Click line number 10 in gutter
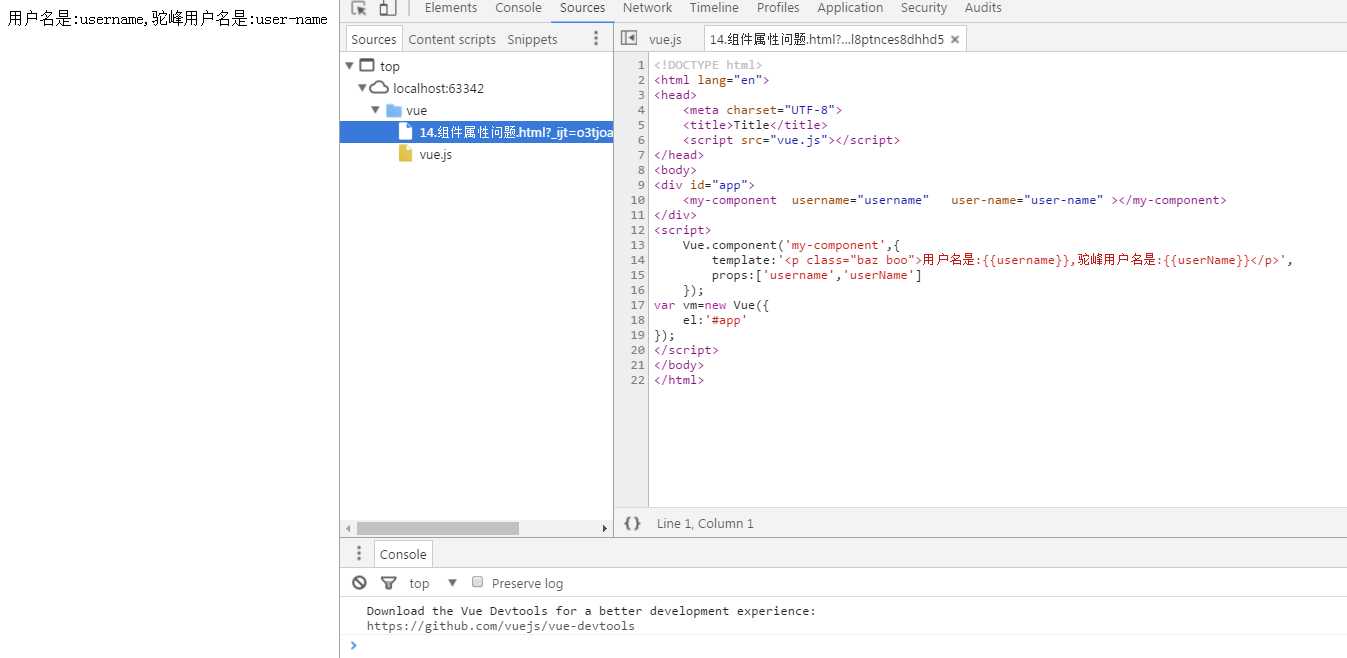This screenshot has width=1347, height=658. pos(638,200)
